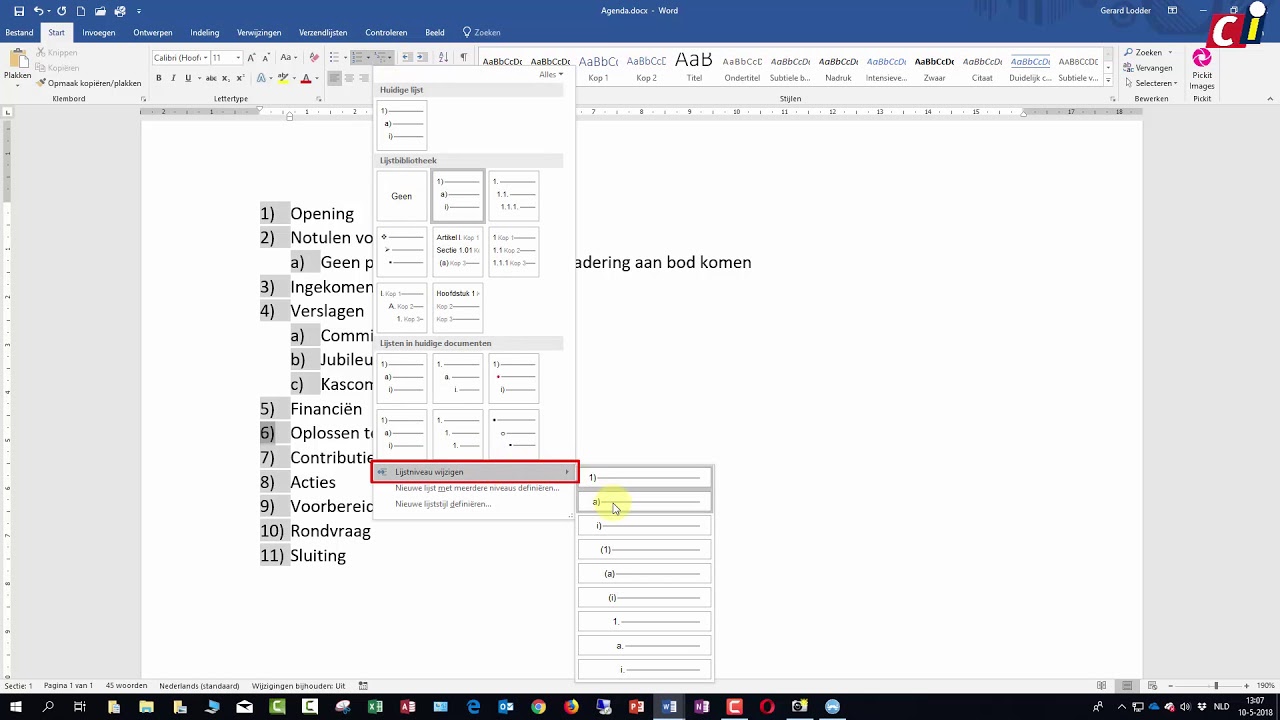Toggle subscript formatting

click(227, 78)
